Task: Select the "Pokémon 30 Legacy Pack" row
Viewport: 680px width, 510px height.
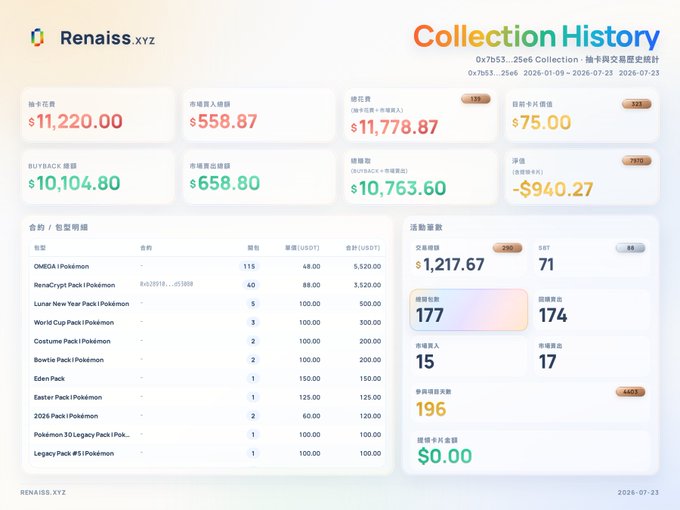Action: coord(207,434)
